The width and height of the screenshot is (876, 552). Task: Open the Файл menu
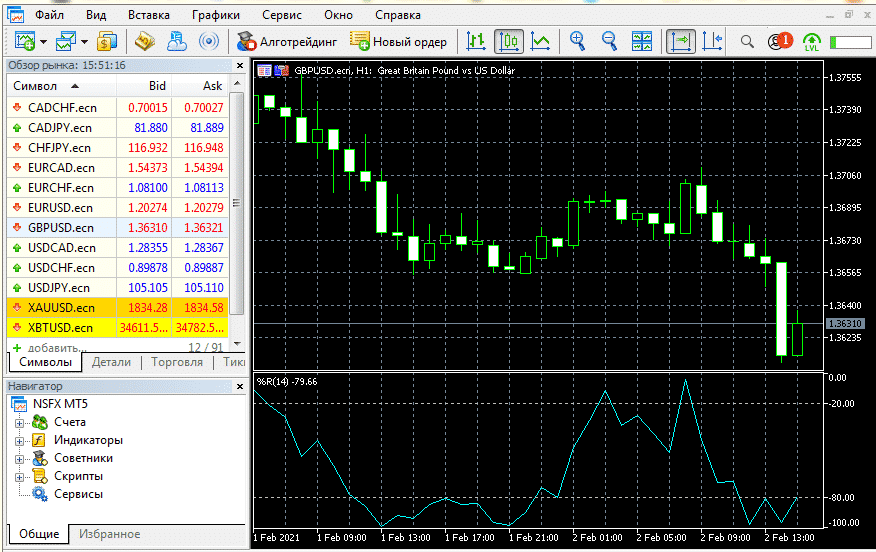(49, 15)
